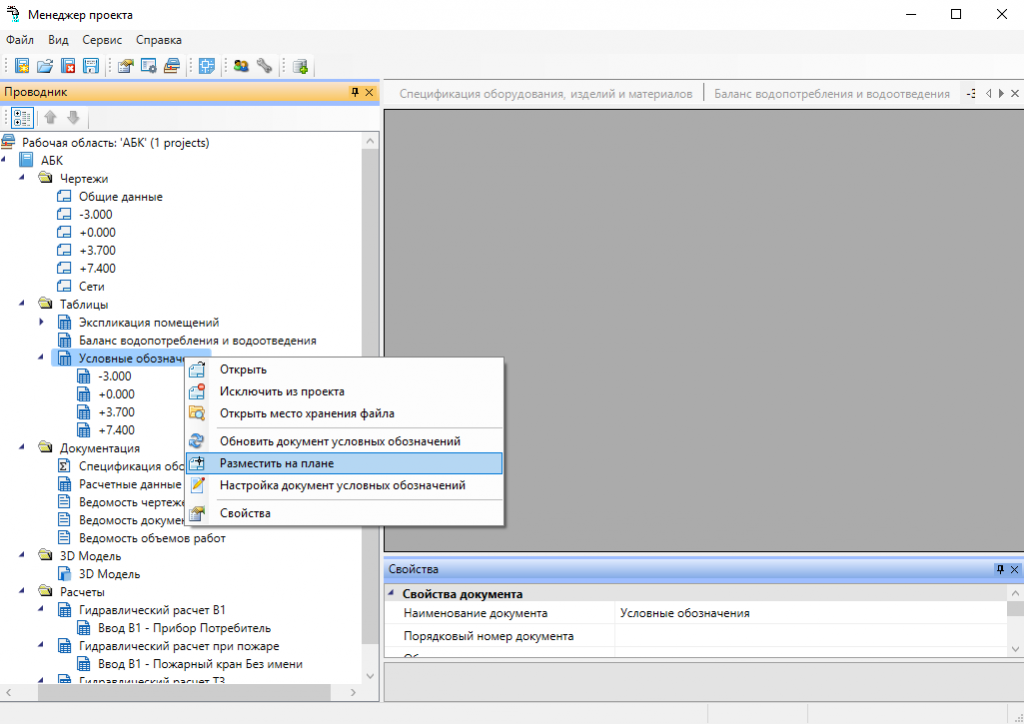This screenshot has height=724, width=1024.
Task: Click the users icon in toolbar
Action: [241, 67]
